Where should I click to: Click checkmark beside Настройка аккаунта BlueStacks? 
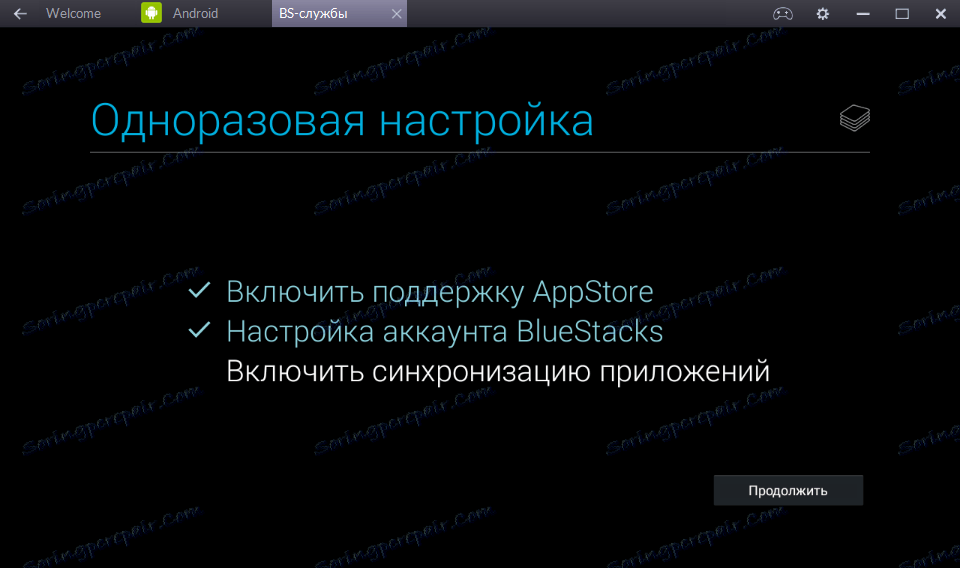(x=200, y=330)
